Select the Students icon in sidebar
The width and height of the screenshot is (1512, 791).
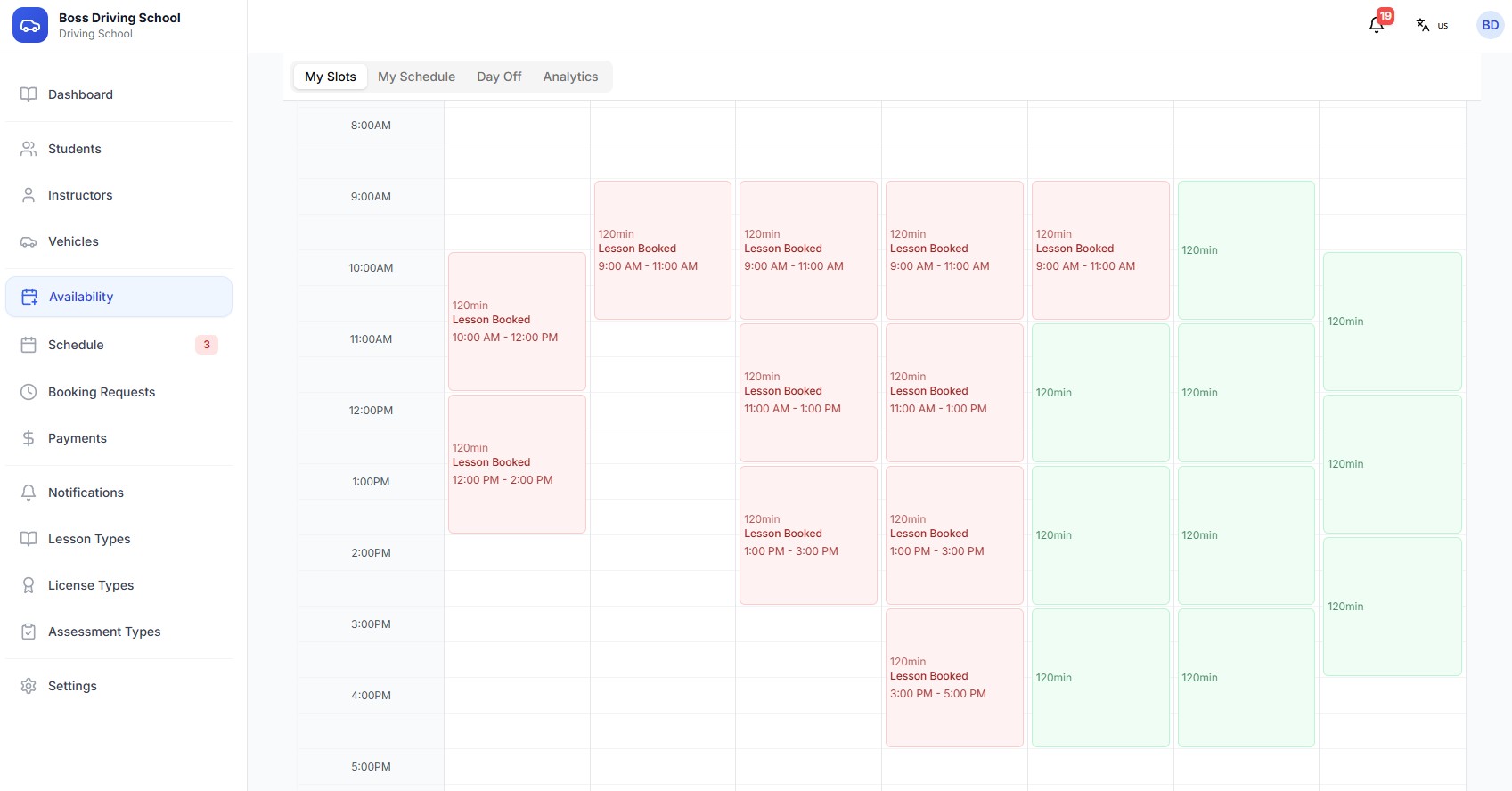[28, 149]
